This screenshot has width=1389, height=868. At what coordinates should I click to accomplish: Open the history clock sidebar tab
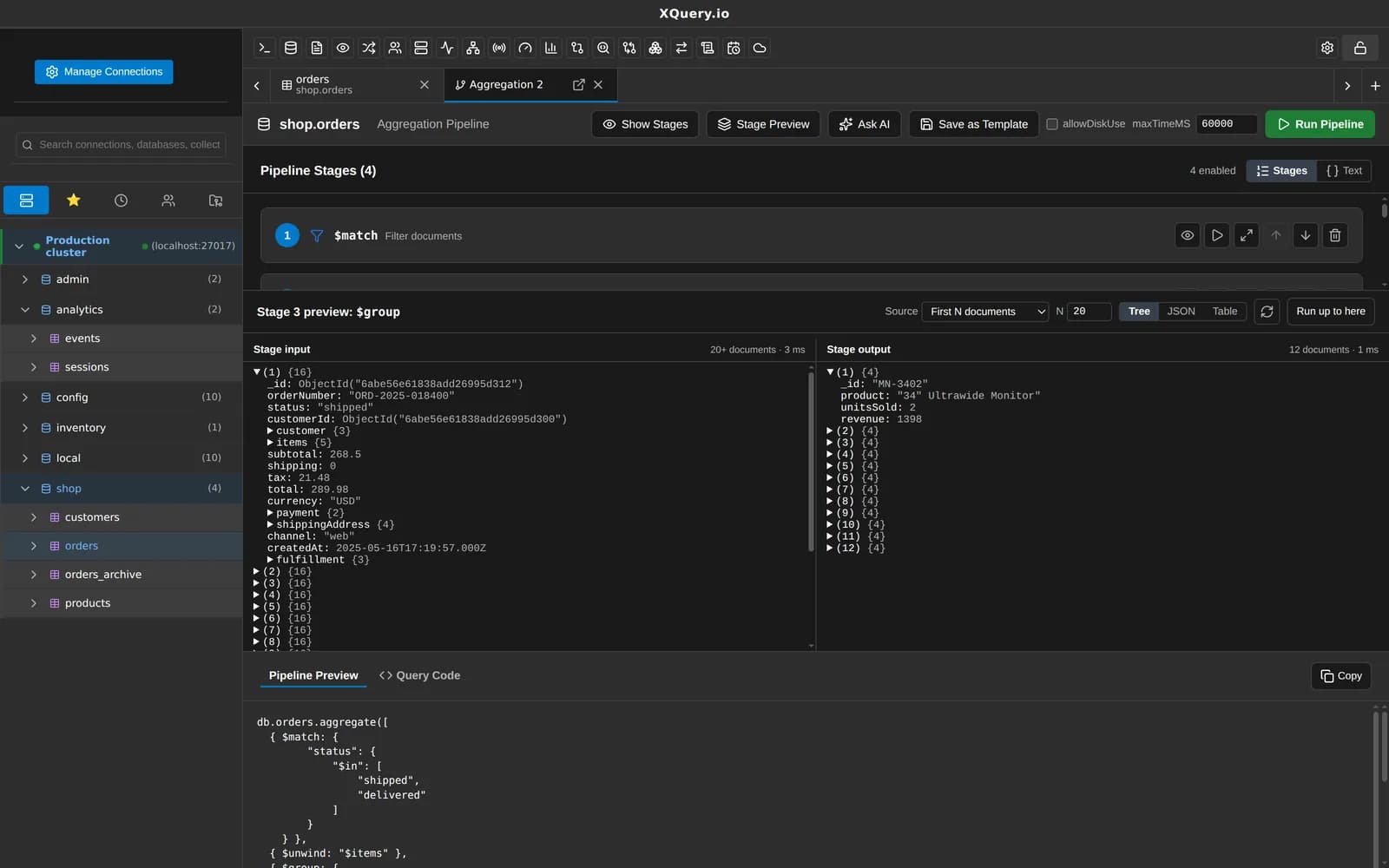[121, 201]
